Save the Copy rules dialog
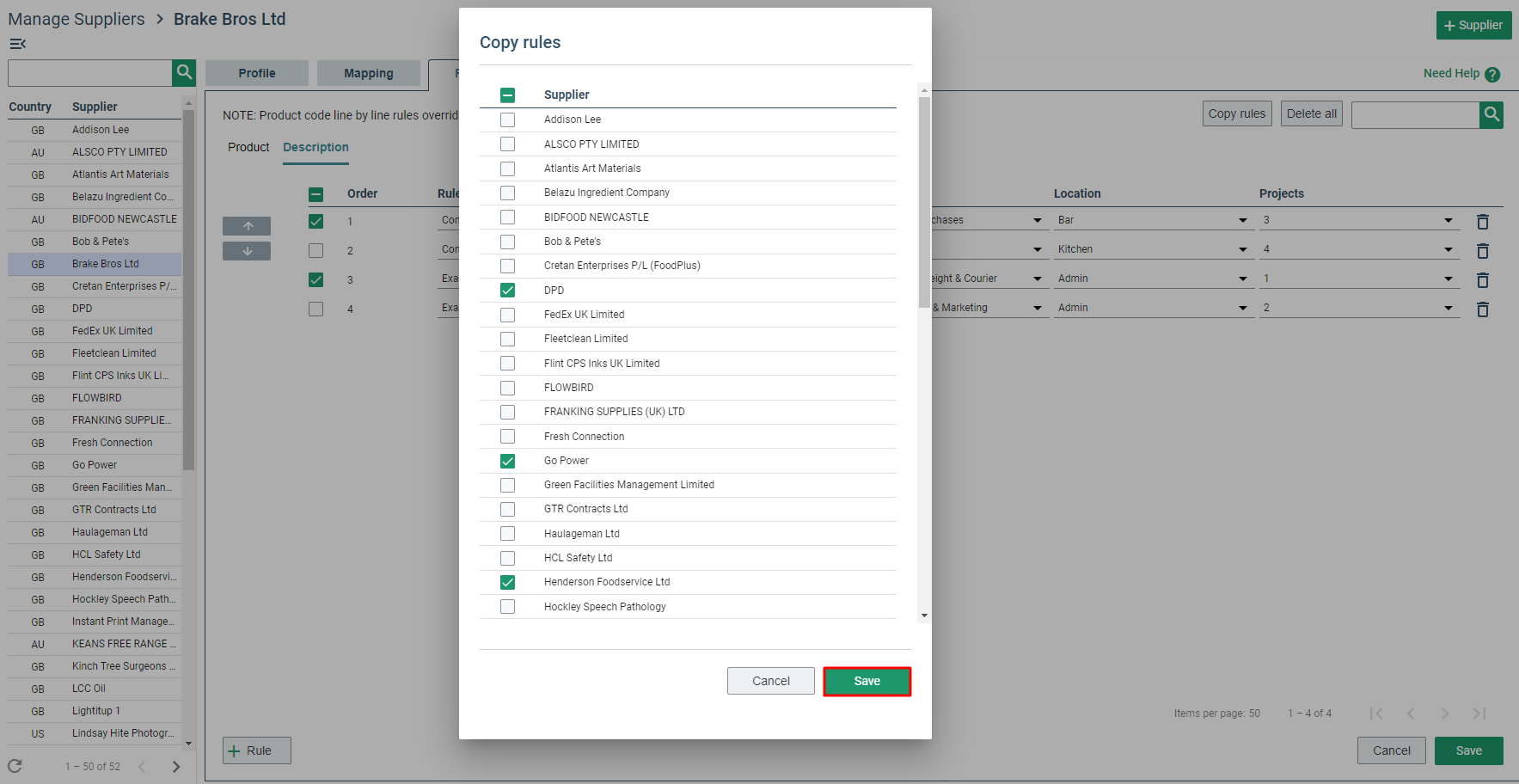This screenshot has width=1519, height=784. [x=867, y=681]
